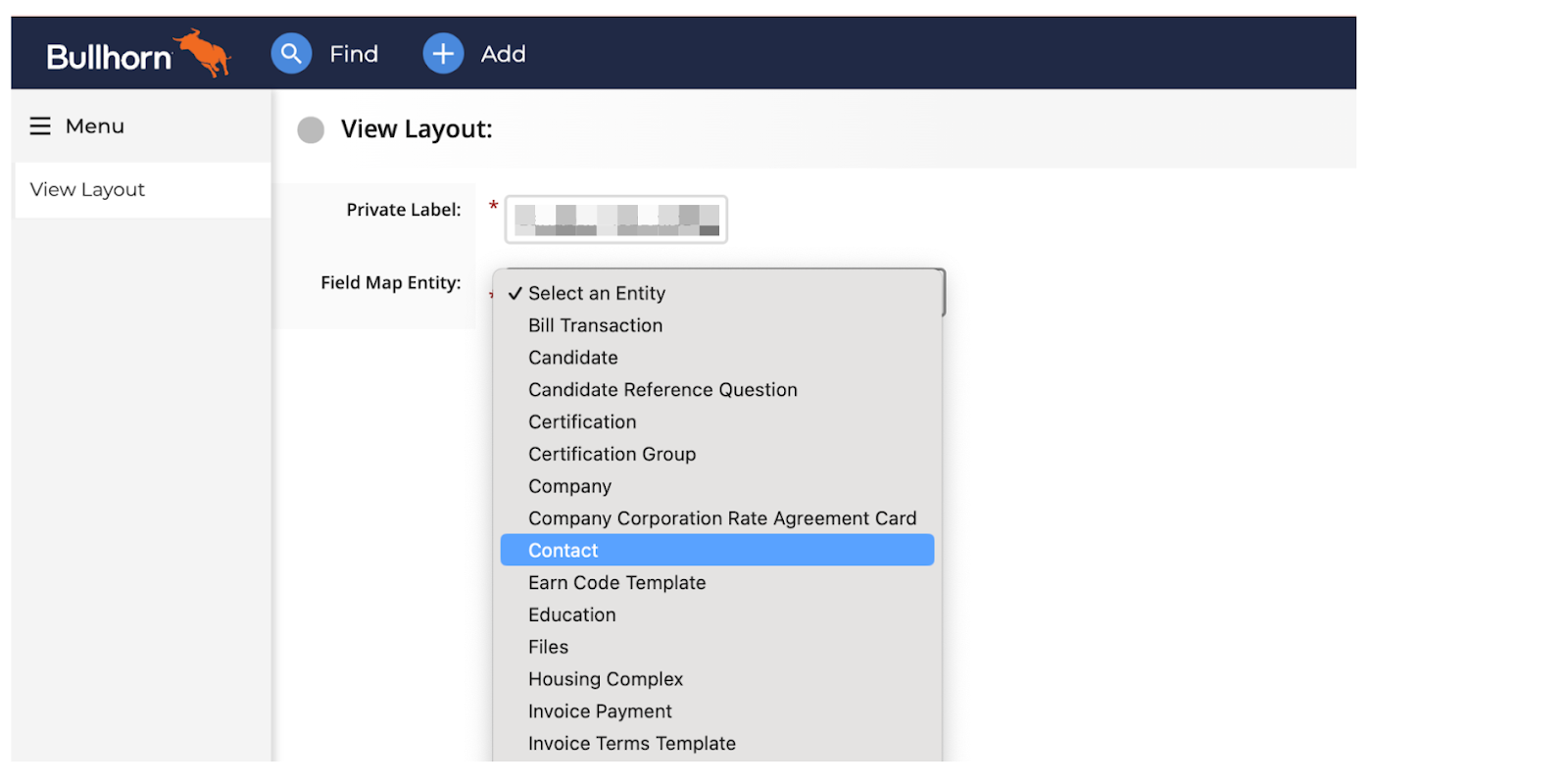
Task: Choose Housing Complex entity
Action: click(x=605, y=679)
